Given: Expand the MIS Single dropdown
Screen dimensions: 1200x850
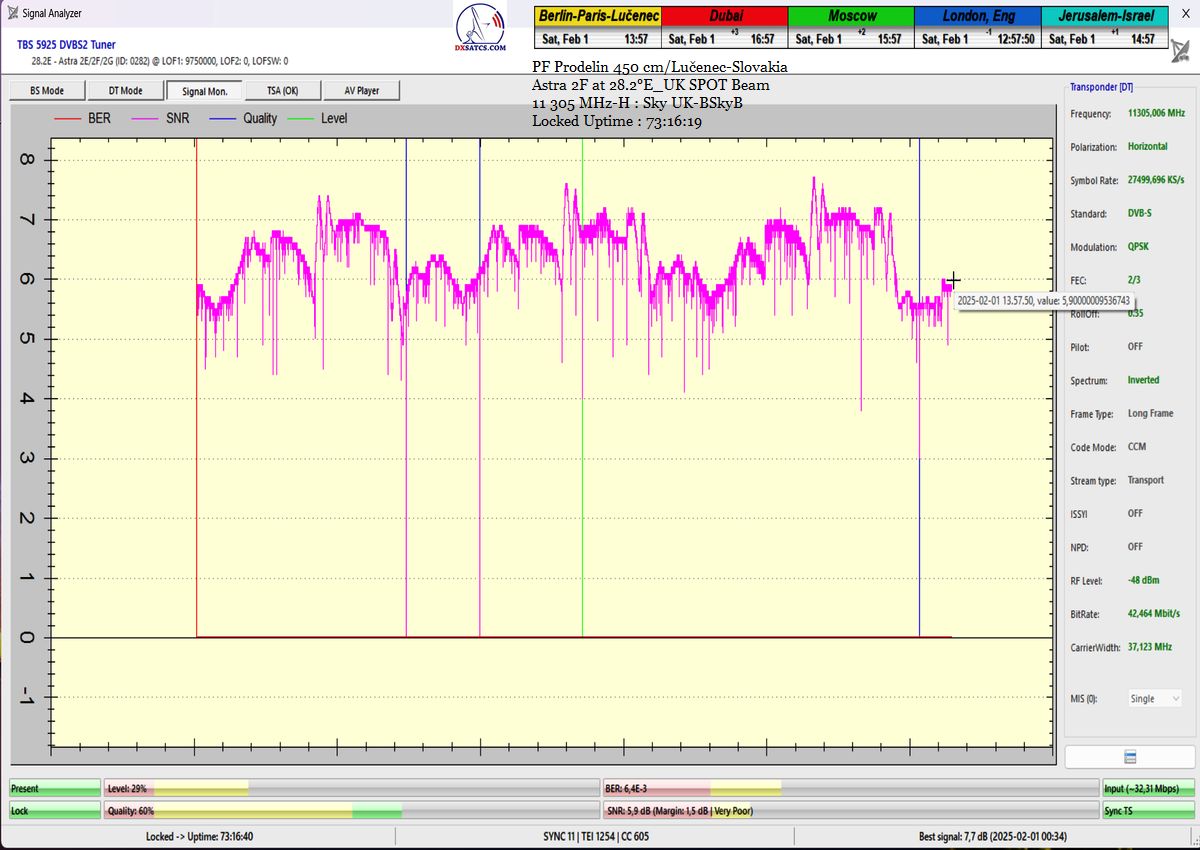Looking at the screenshot, I should pos(1154,699).
